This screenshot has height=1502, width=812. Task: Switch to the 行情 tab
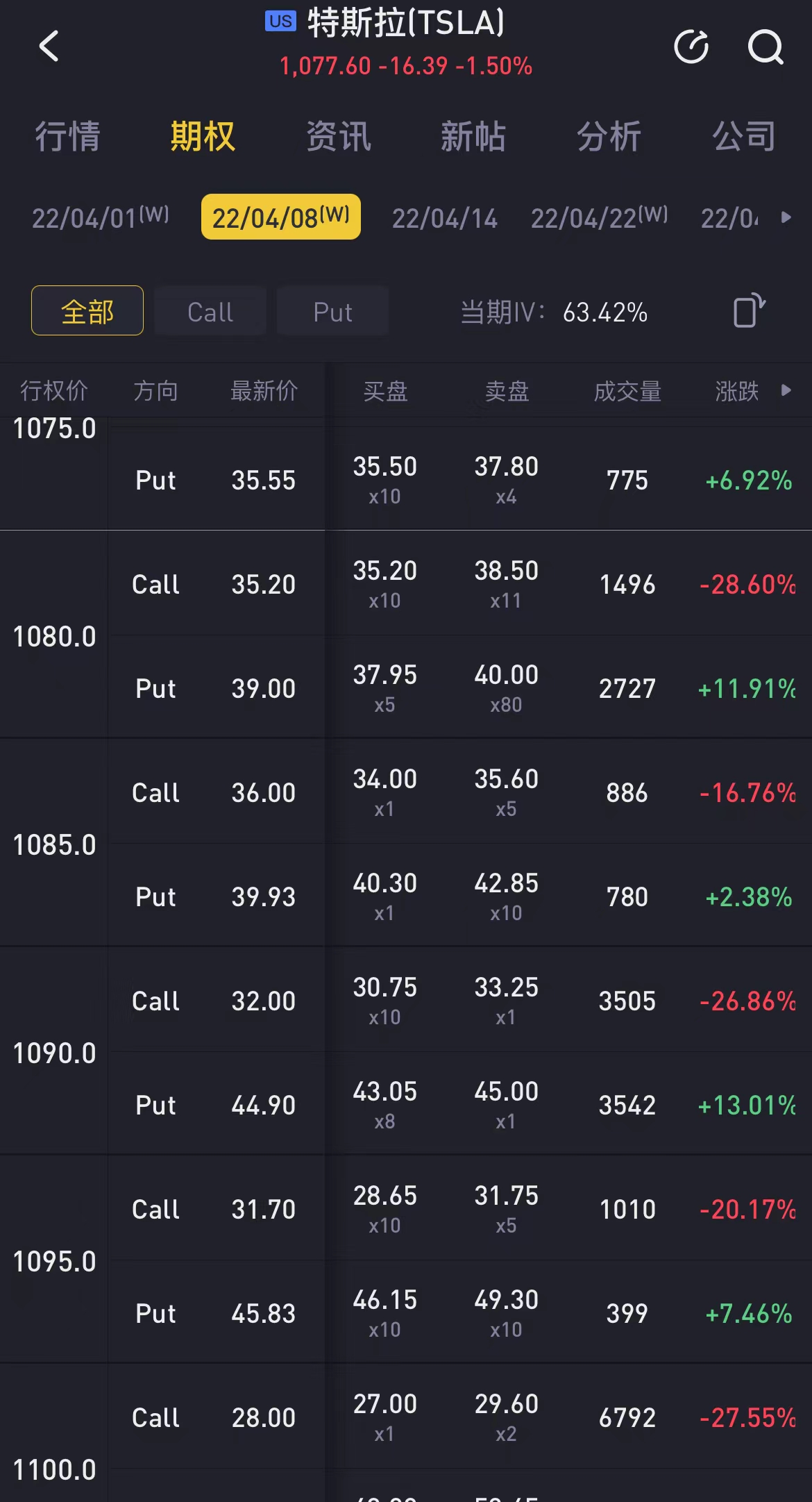[68, 135]
